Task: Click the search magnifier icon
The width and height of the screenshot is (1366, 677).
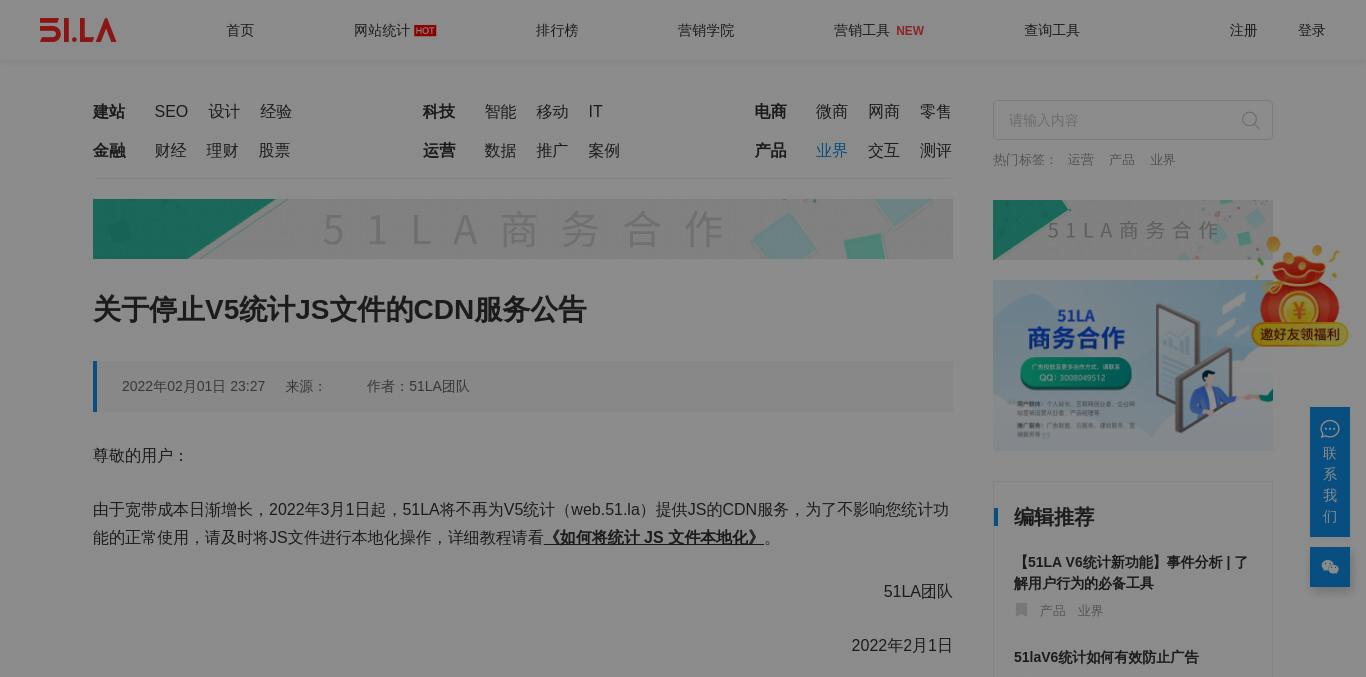Action: coord(1250,120)
